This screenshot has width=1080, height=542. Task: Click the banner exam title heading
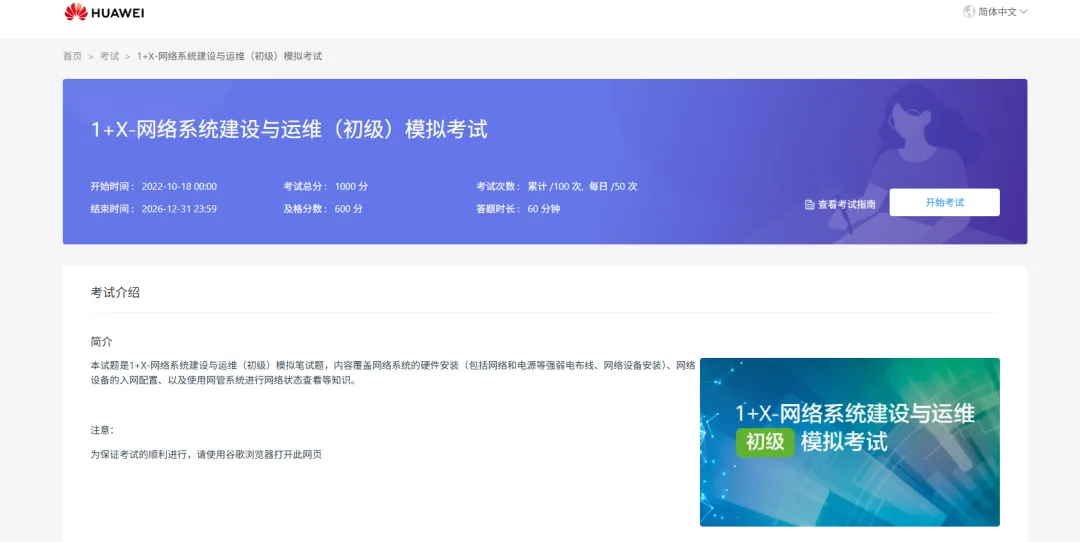coord(289,129)
